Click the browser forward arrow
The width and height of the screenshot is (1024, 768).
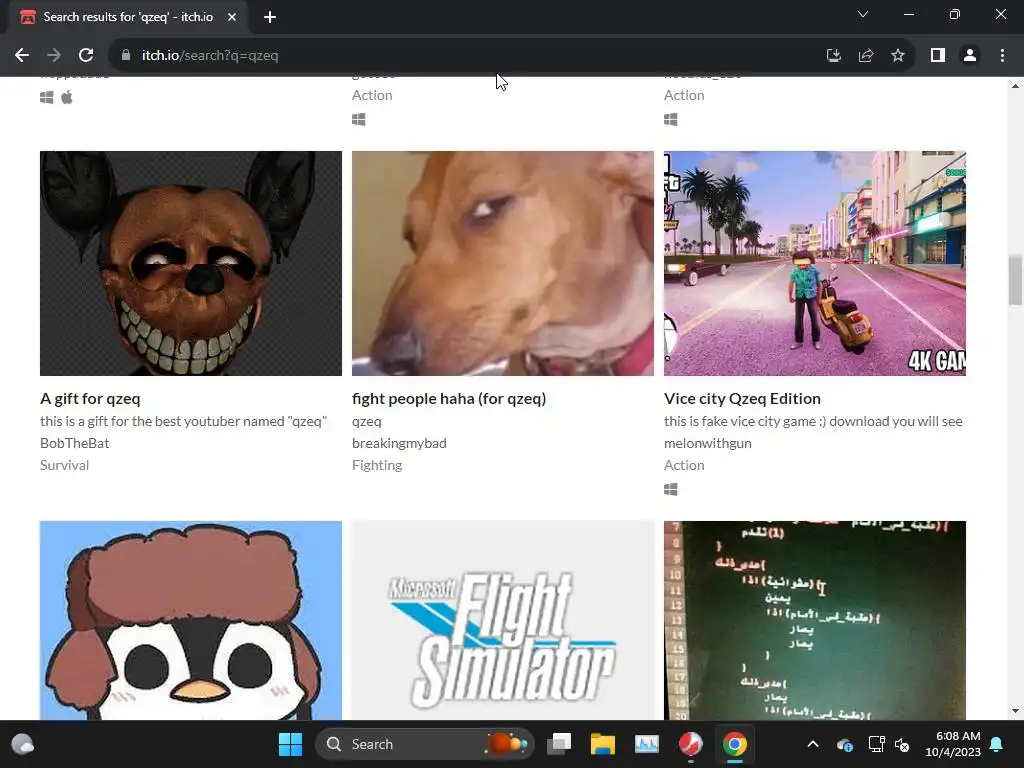(x=54, y=56)
